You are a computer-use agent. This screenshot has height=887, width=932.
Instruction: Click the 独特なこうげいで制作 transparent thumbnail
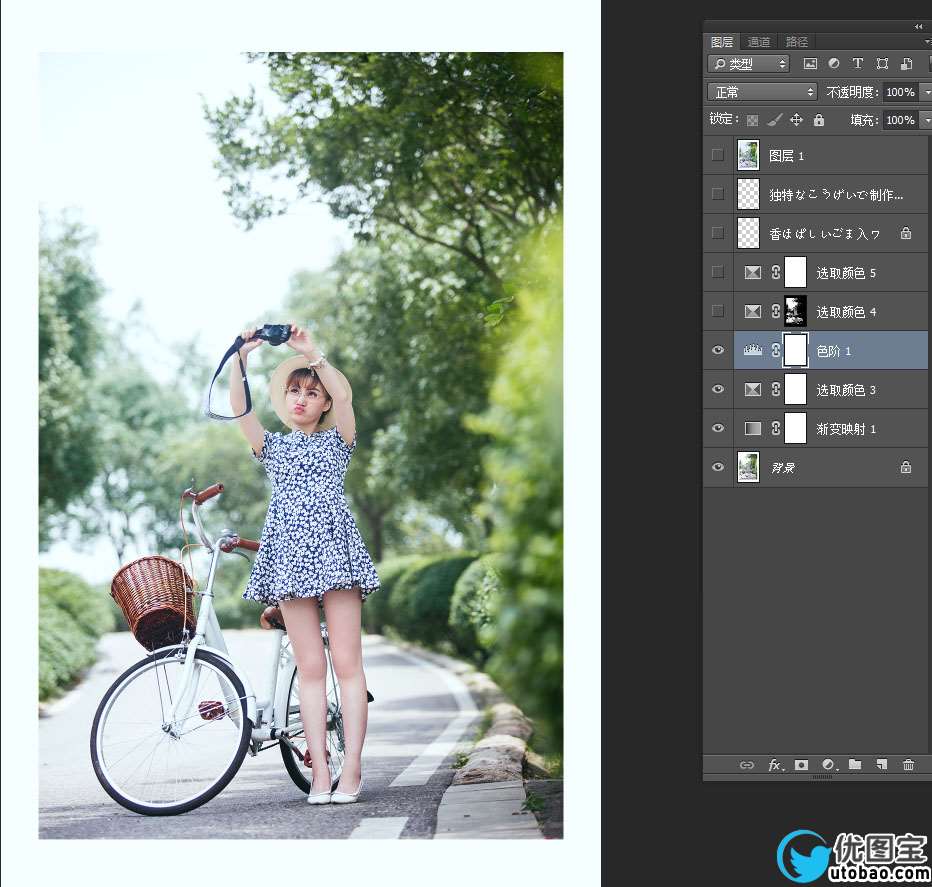tap(748, 194)
